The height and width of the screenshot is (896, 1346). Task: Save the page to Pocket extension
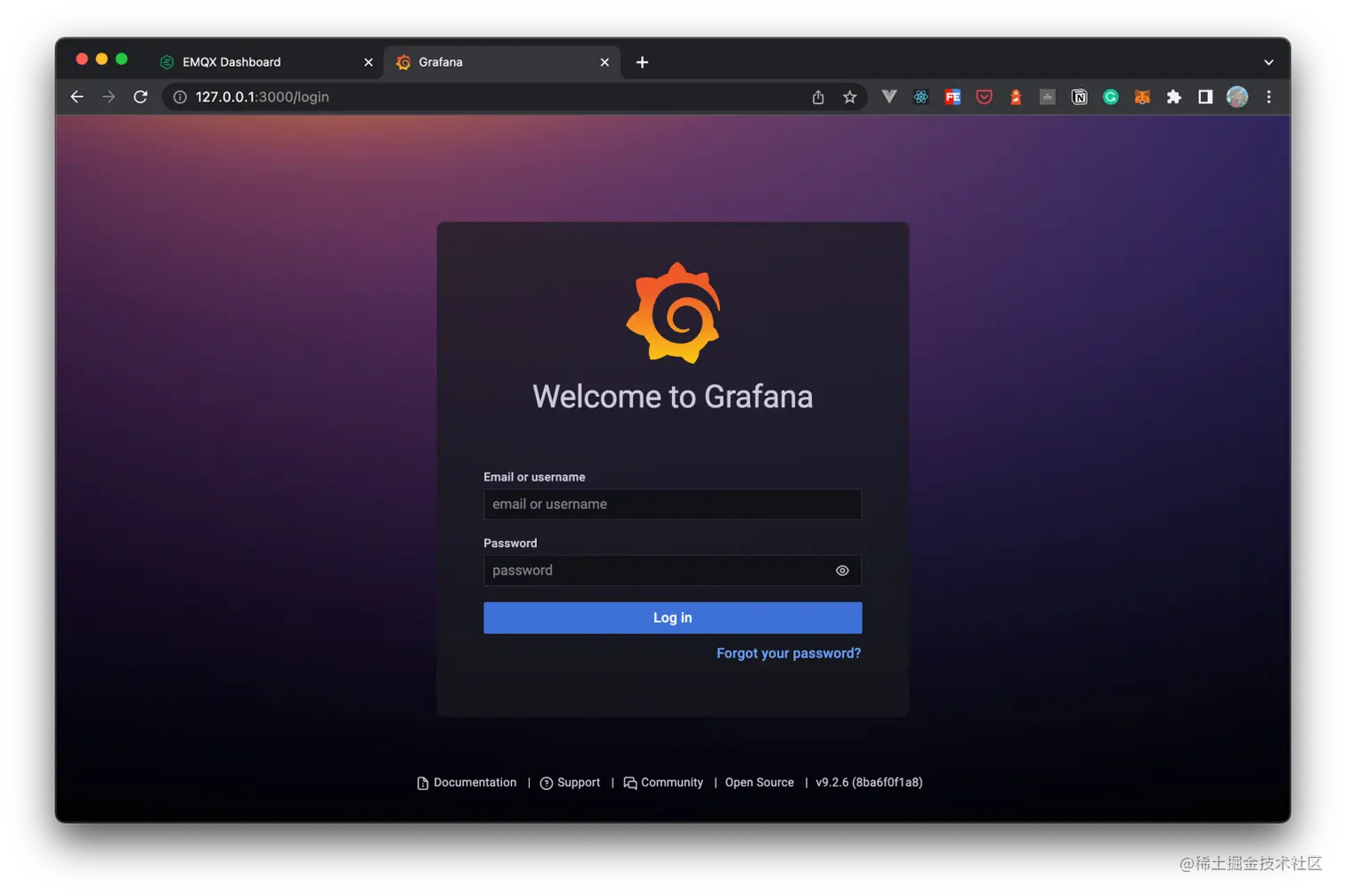click(984, 97)
